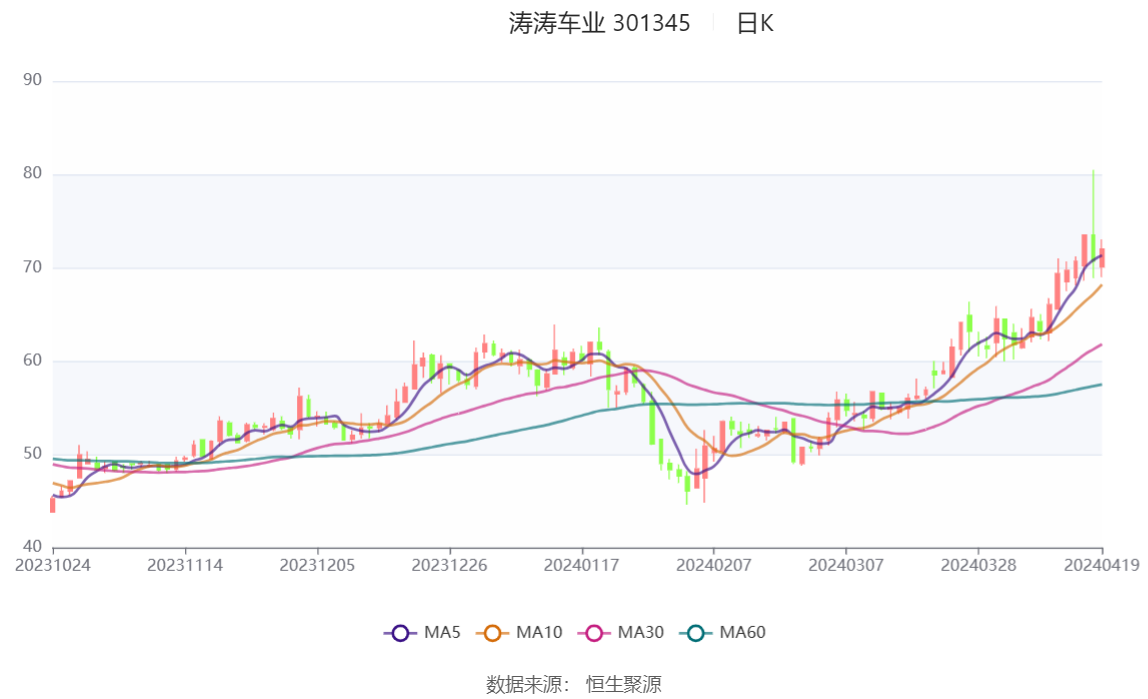The height and width of the screenshot is (699, 1148).
Task: Select the 20231205 date axis label
Action: click(x=317, y=566)
